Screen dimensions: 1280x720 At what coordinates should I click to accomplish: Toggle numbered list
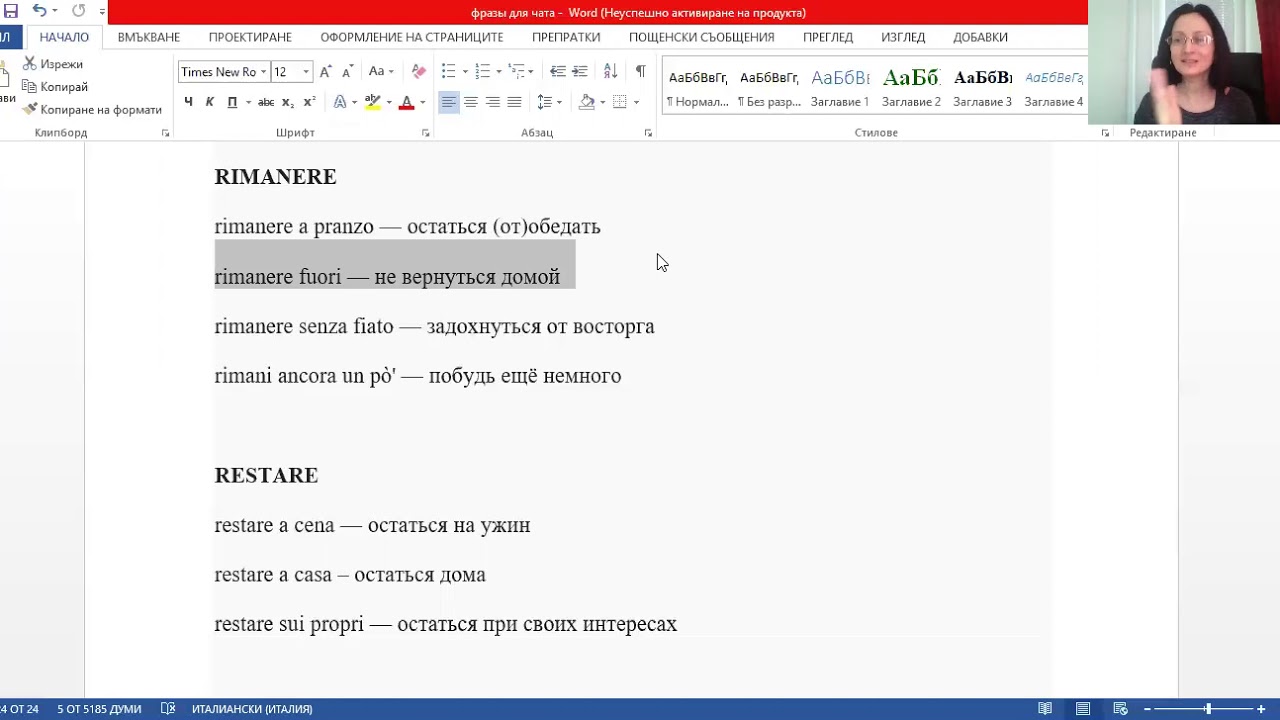482,72
